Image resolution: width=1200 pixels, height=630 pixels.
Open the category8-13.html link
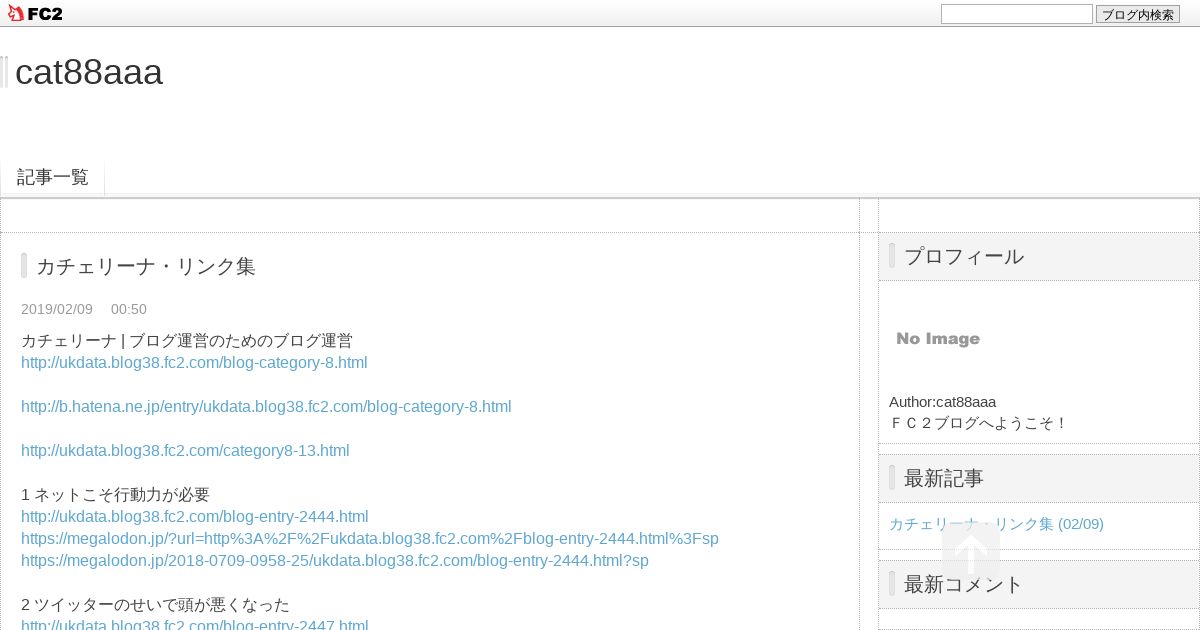coord(185,450)
